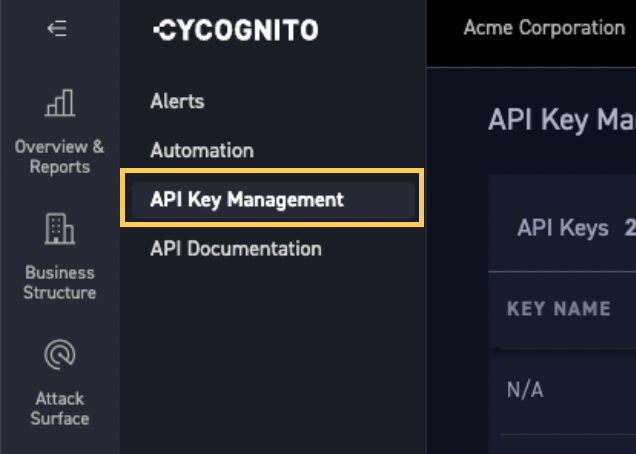
Task: Open Attack Surface radar icon
Action: pos(60,355)
